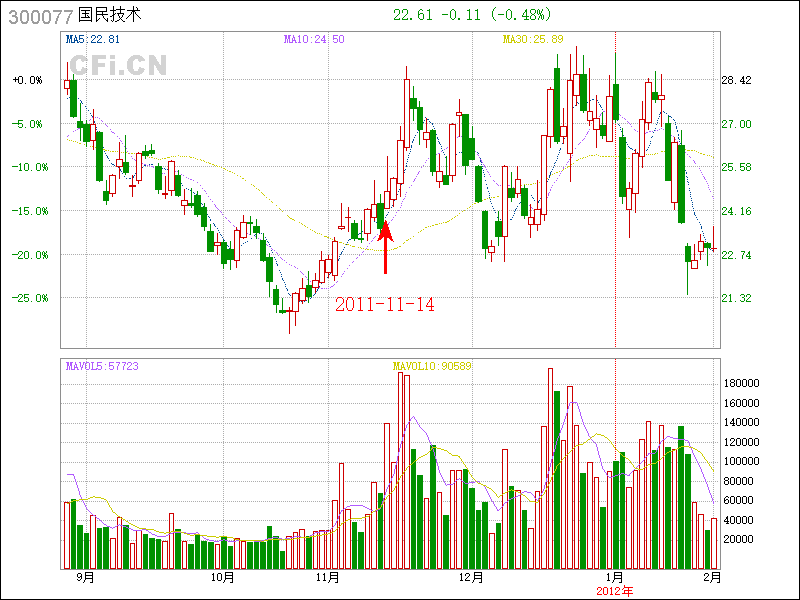Click the 2月 month label
800x600 pixels.
coord(713,578)
